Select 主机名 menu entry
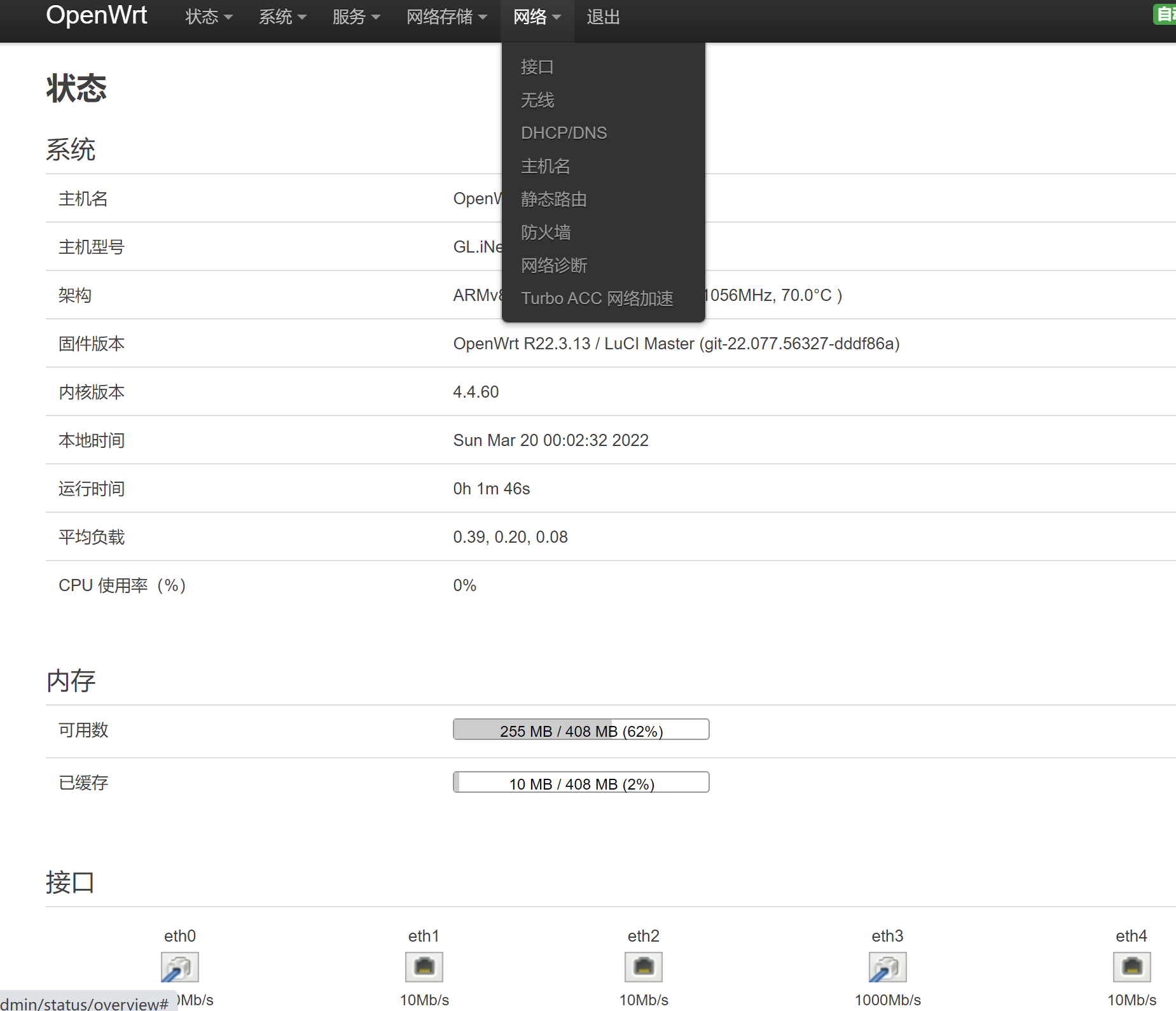This screenshot has width=1176, height=1011. pyautogui.click(x=545, y=165)
